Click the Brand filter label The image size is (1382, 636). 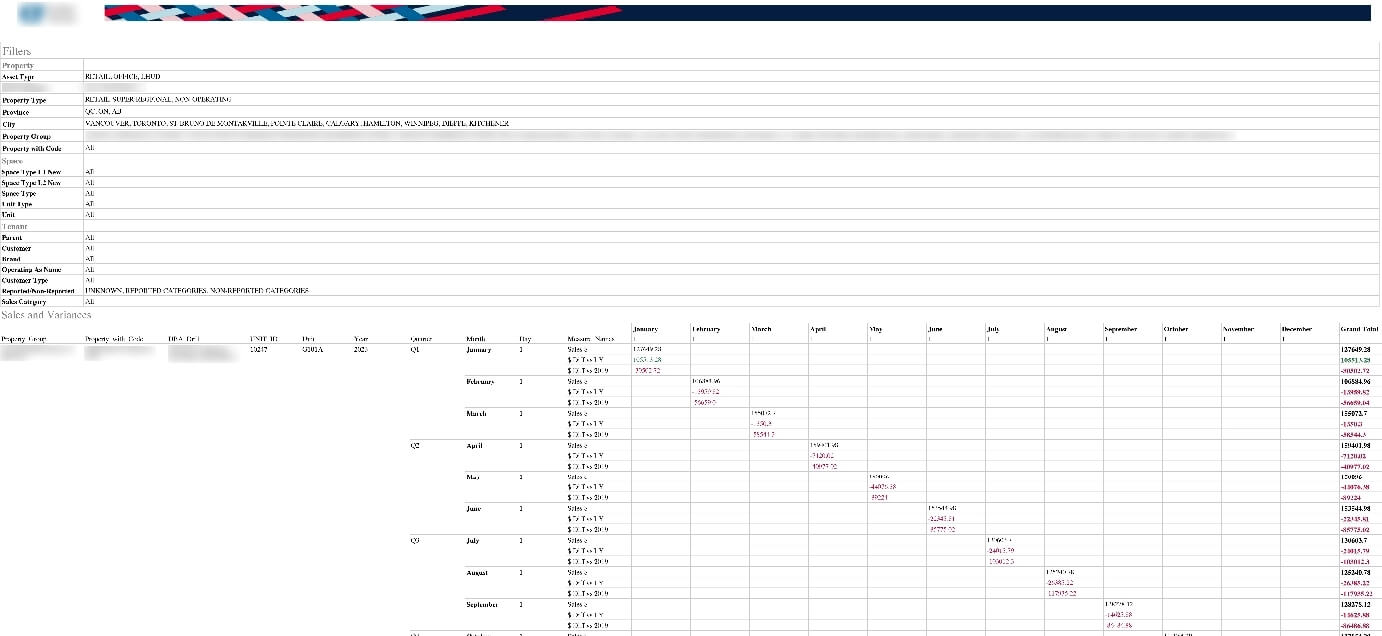13,258
